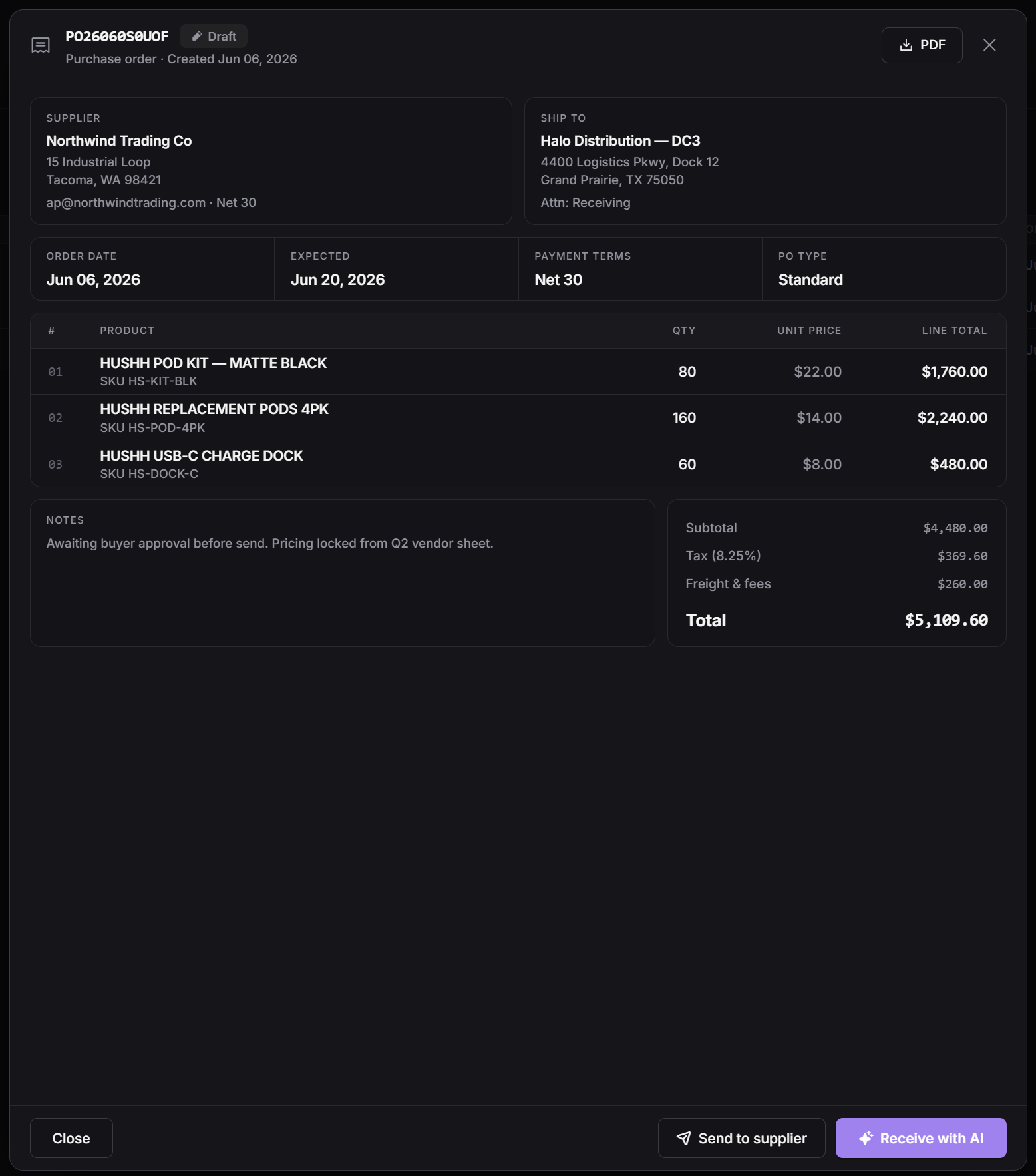Click the pencil icon in Draft badge
The image size is (1036, 1176).
pyautogui.click(x=197, y=37)
